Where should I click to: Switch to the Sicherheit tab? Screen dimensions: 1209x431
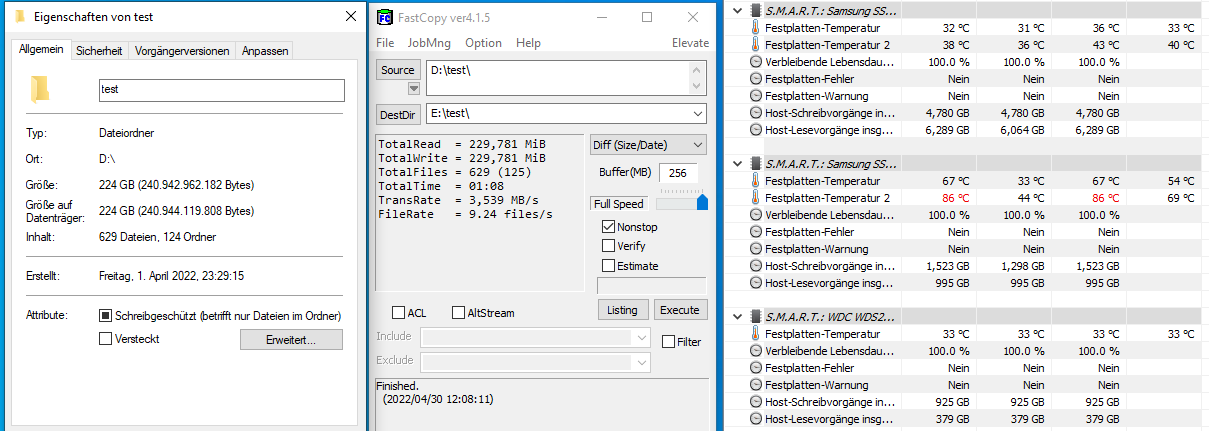(x=99, y=50)
